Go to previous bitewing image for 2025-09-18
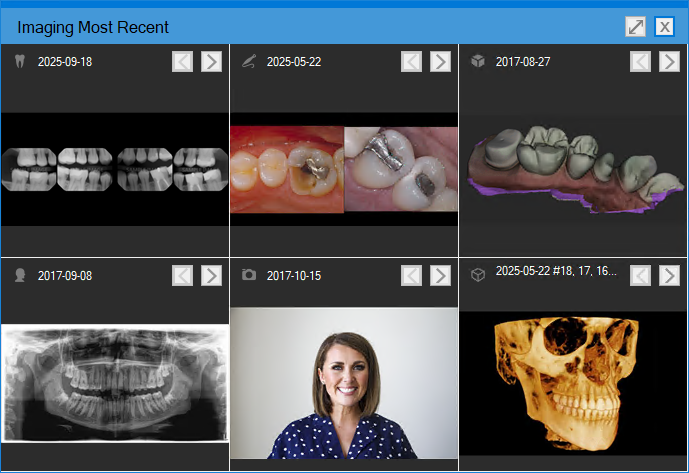The height and width of the screenshot is (473, 689). (182, 62)
